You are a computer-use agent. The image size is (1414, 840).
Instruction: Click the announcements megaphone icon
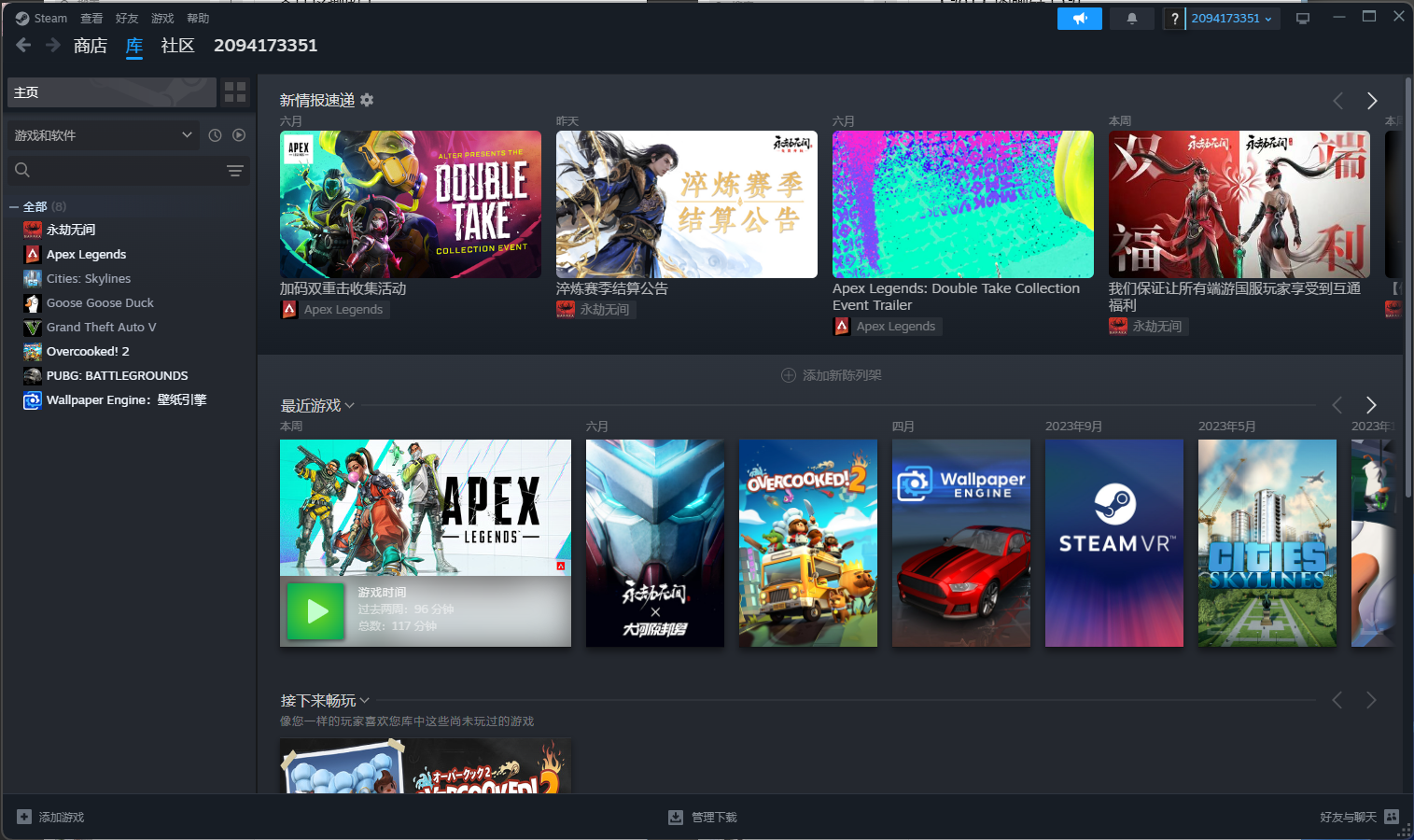pyautogui.click(x=1079, y=19)
